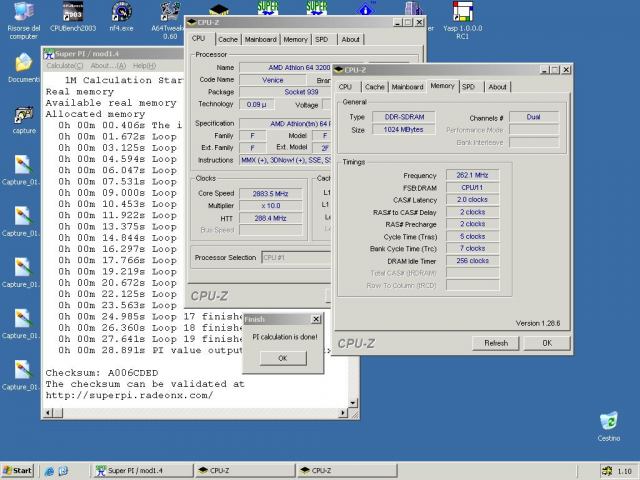Open the capture desktop shortcut
This screenshot has width=640, height=480.
24,120
